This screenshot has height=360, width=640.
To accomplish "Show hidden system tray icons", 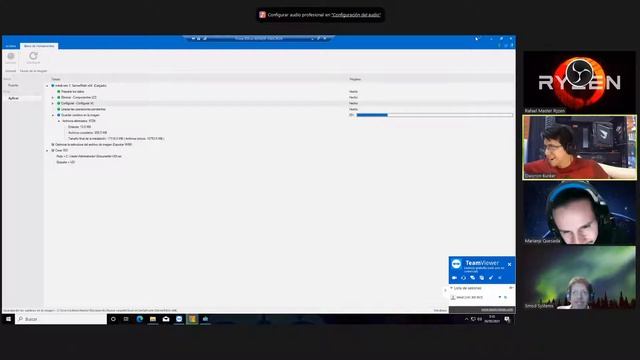I will tap(466, 319).
